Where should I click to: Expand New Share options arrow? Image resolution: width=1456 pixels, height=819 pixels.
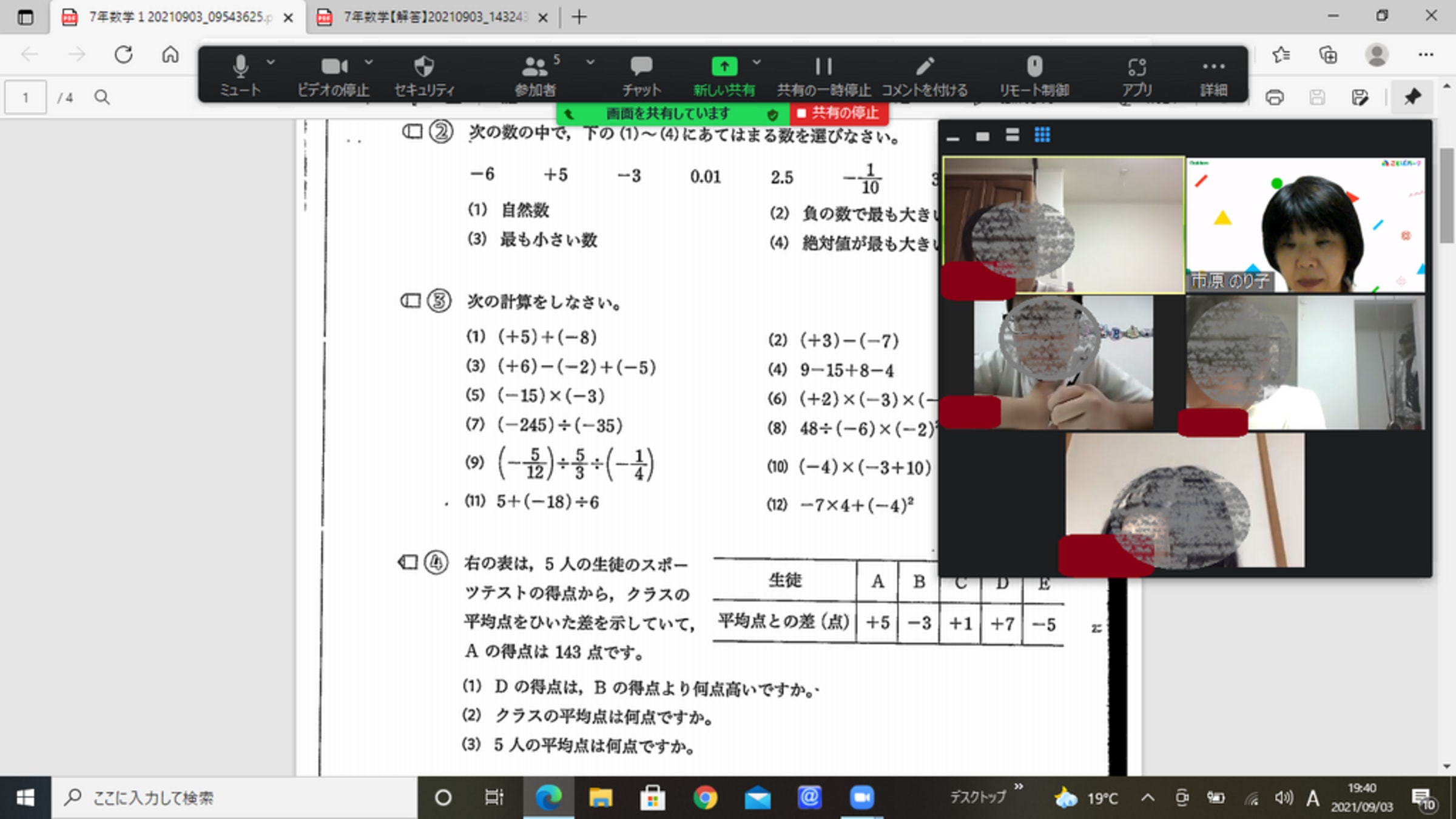pyautogui.click(x=756, y=62)
